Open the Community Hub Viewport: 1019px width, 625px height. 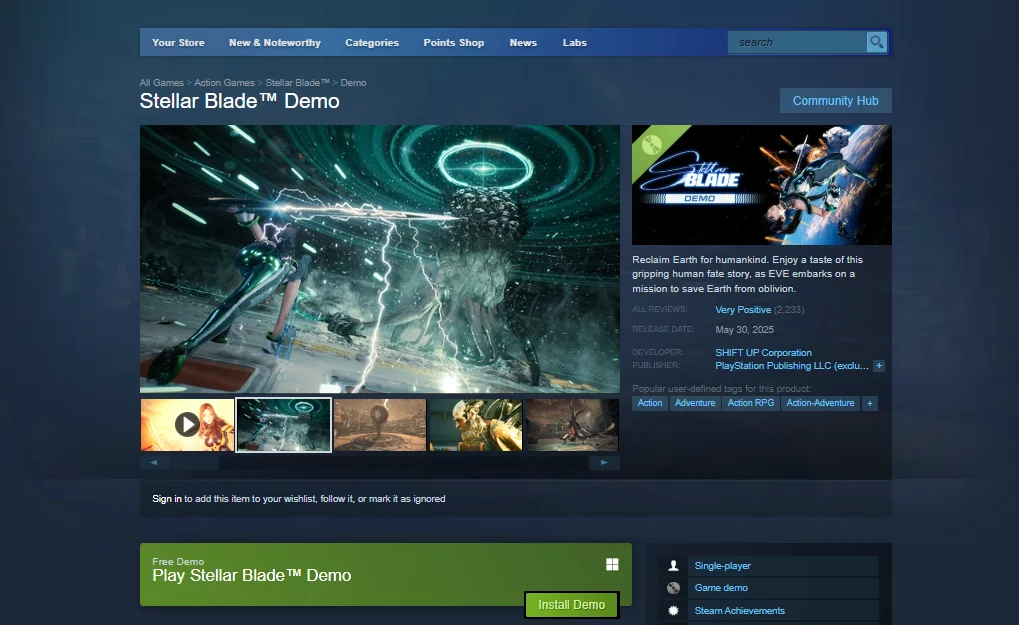tap(835, 101)
